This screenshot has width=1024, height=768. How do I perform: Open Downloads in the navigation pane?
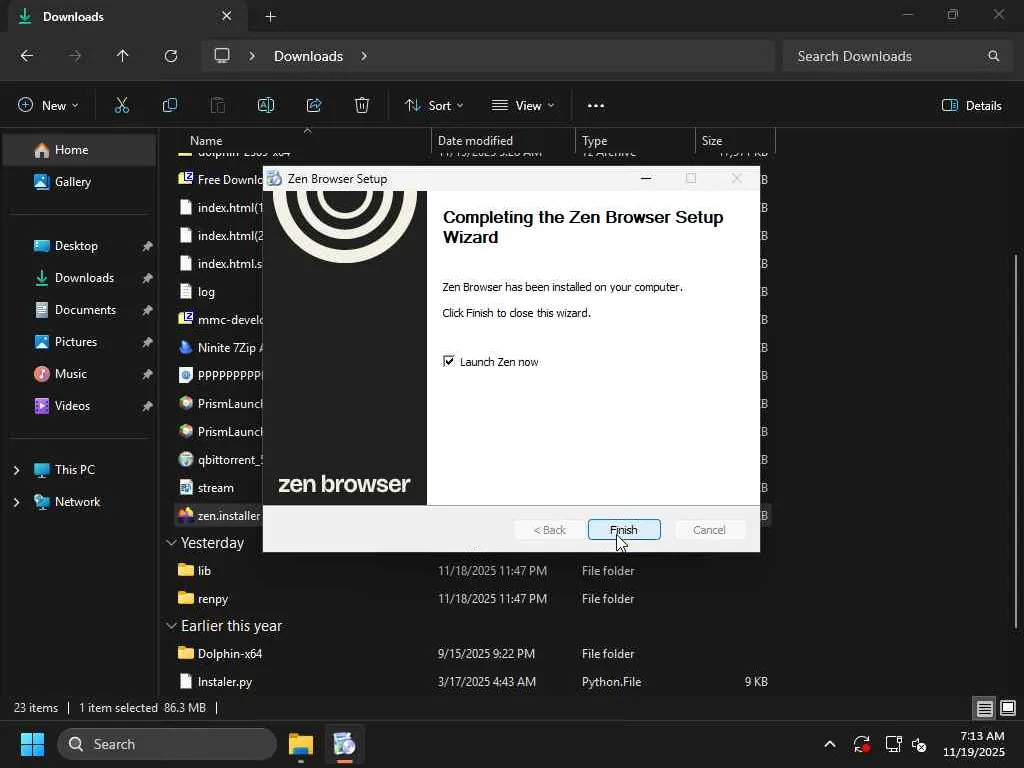(x=80, y=278)
